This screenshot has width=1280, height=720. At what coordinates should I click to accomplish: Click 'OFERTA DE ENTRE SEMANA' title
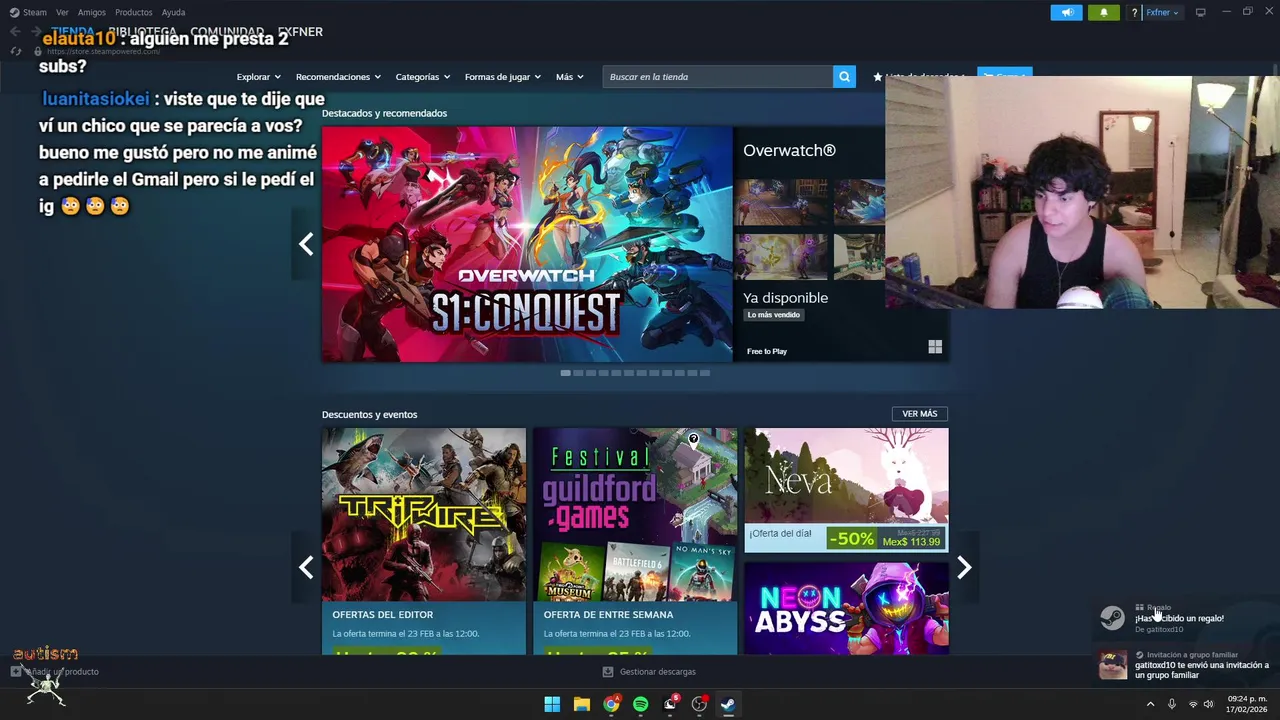click(x=609, y=615)
